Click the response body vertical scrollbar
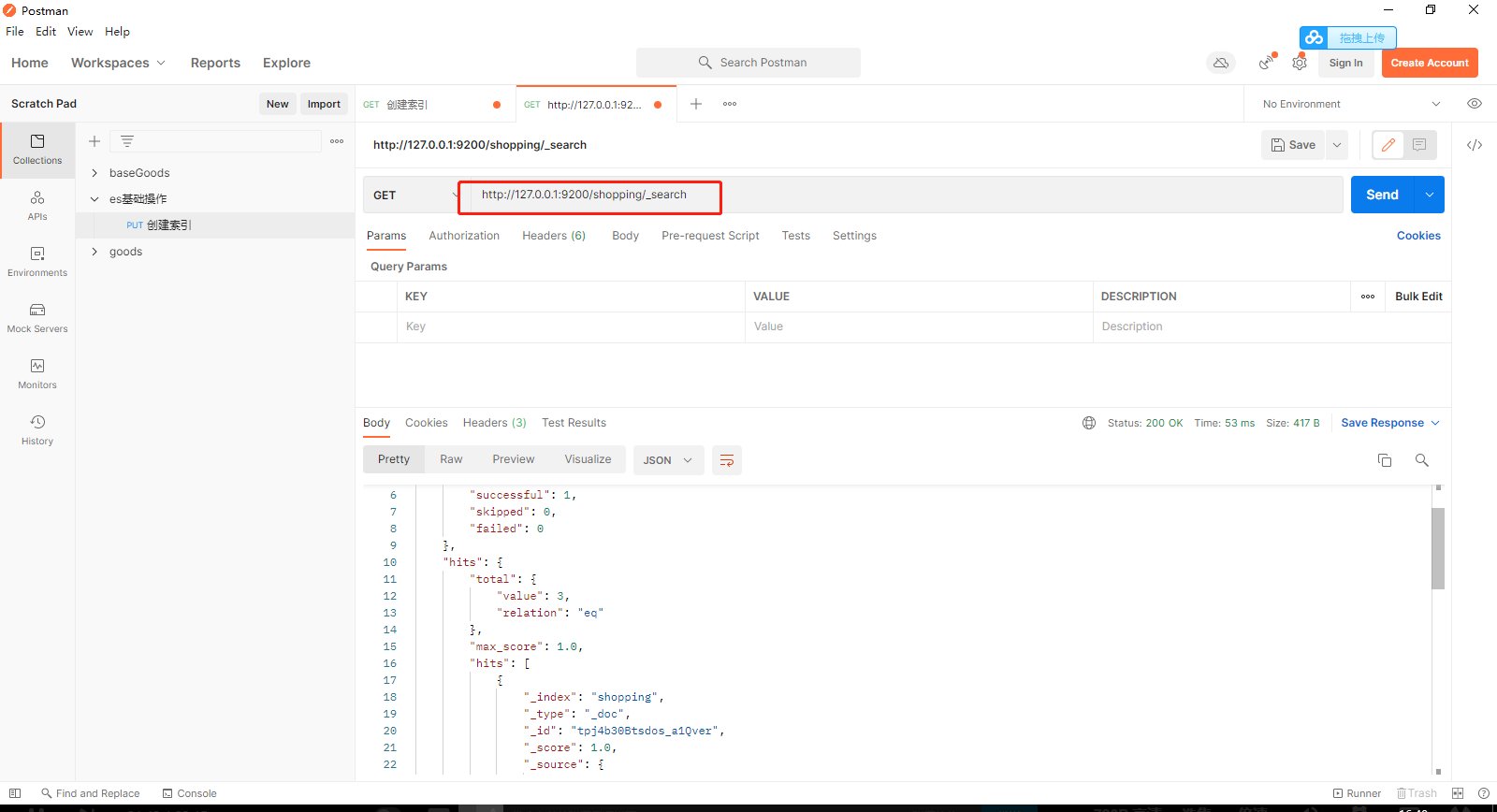 click(1438, 548)
